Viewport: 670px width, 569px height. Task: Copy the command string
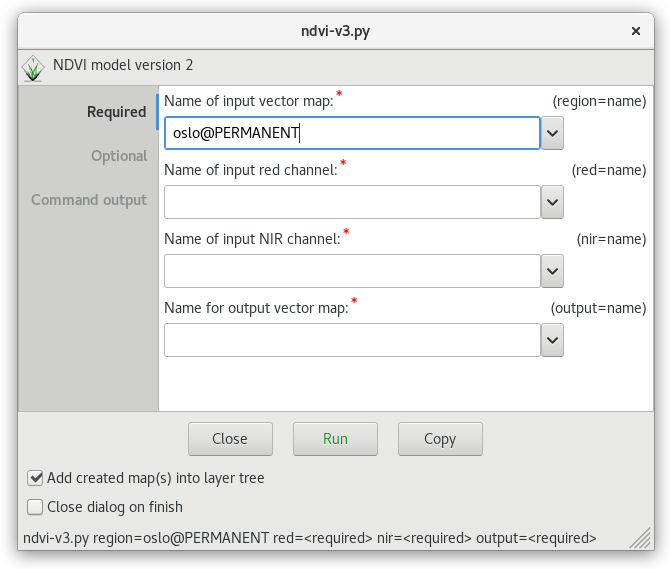440,439
